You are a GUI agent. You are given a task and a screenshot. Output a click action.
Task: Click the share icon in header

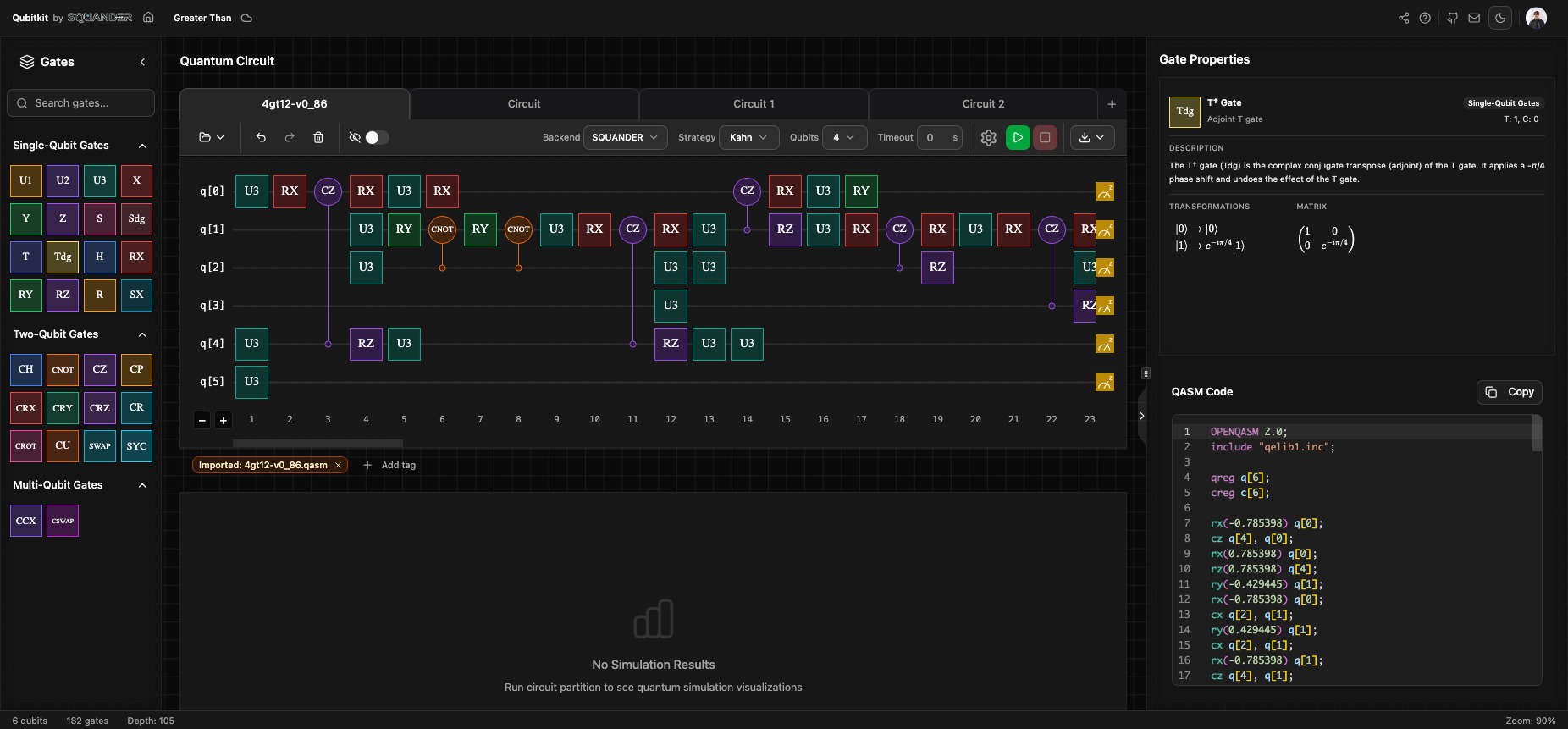point(1404,18)
